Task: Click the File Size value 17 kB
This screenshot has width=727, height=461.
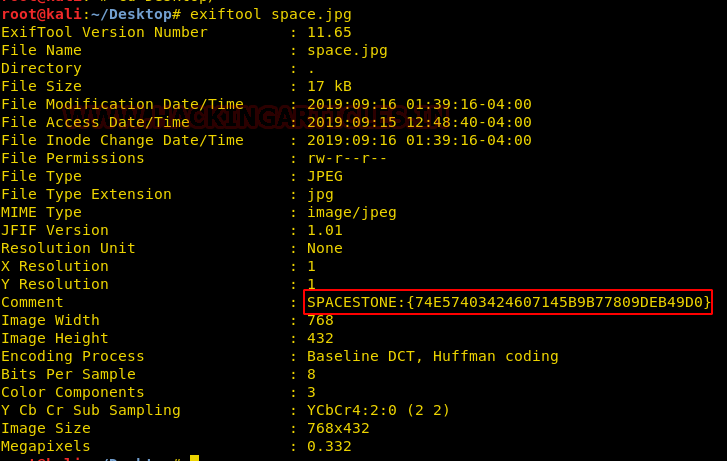Action: click(x=329, y=86)
